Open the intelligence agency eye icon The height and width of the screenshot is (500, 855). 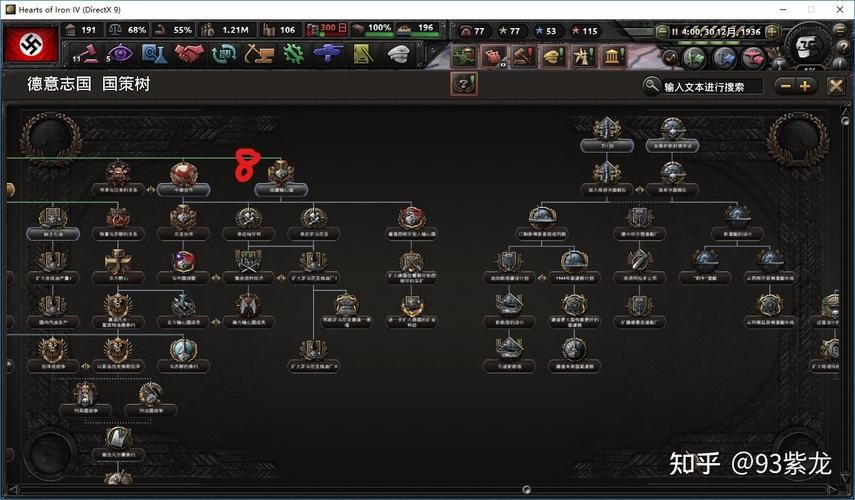[x=119, y=53]
